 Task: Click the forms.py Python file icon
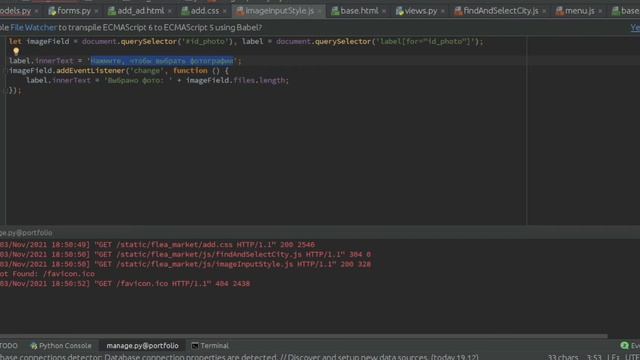[x=52, y=11]
